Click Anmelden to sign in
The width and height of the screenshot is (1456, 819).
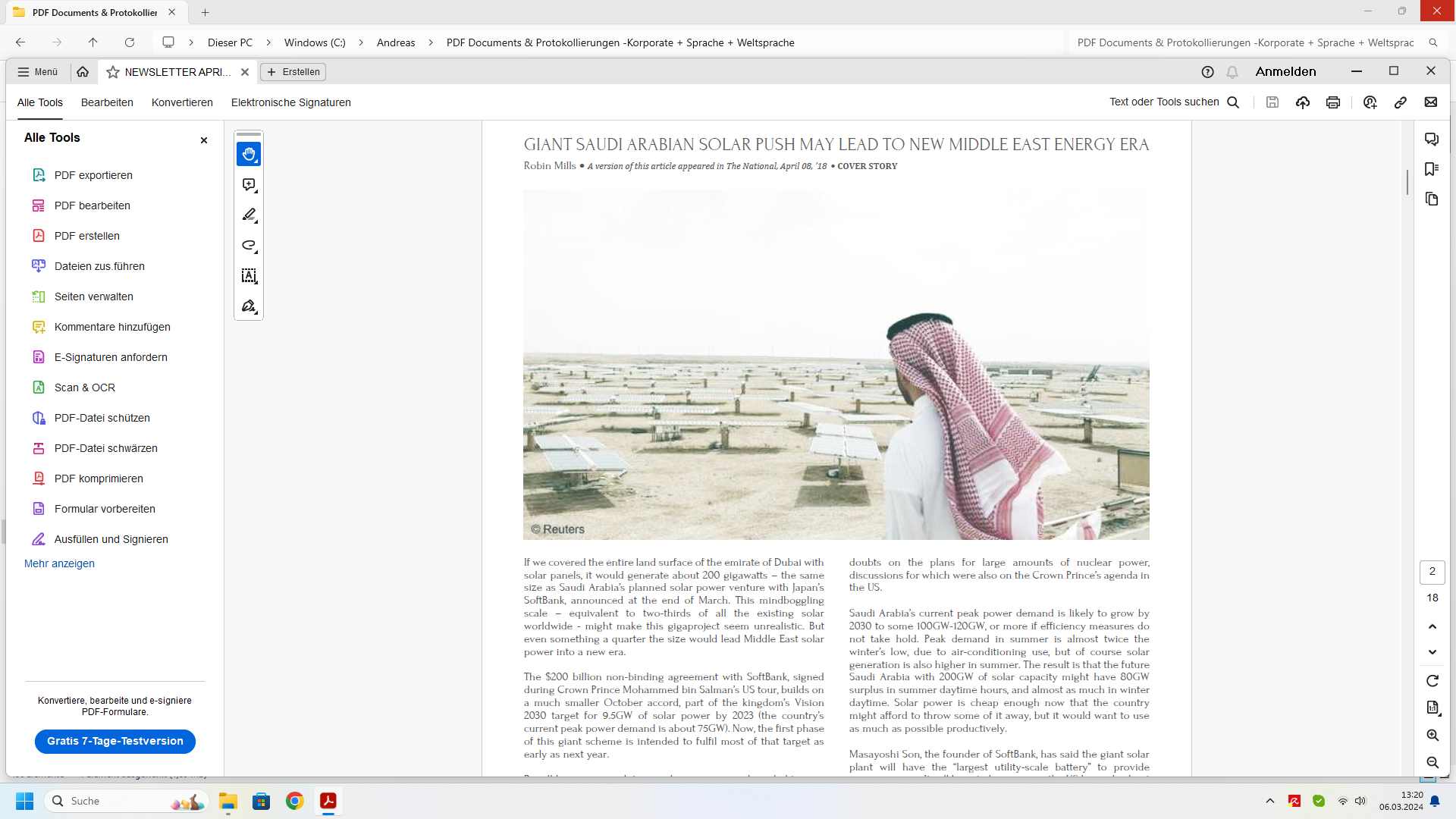click(1285, 71)
